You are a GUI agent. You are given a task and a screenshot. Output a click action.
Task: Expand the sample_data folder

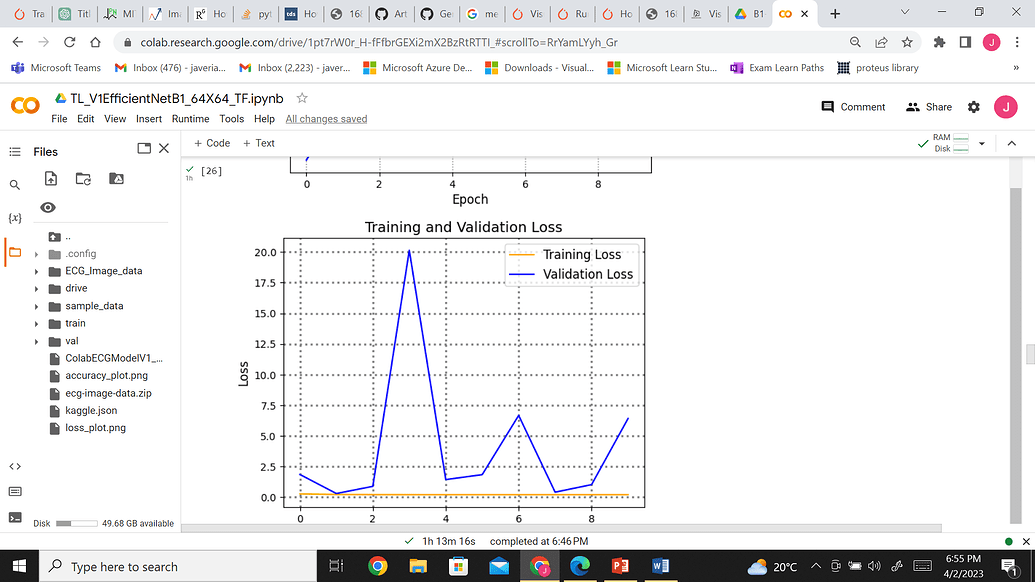tap(36, 306)
